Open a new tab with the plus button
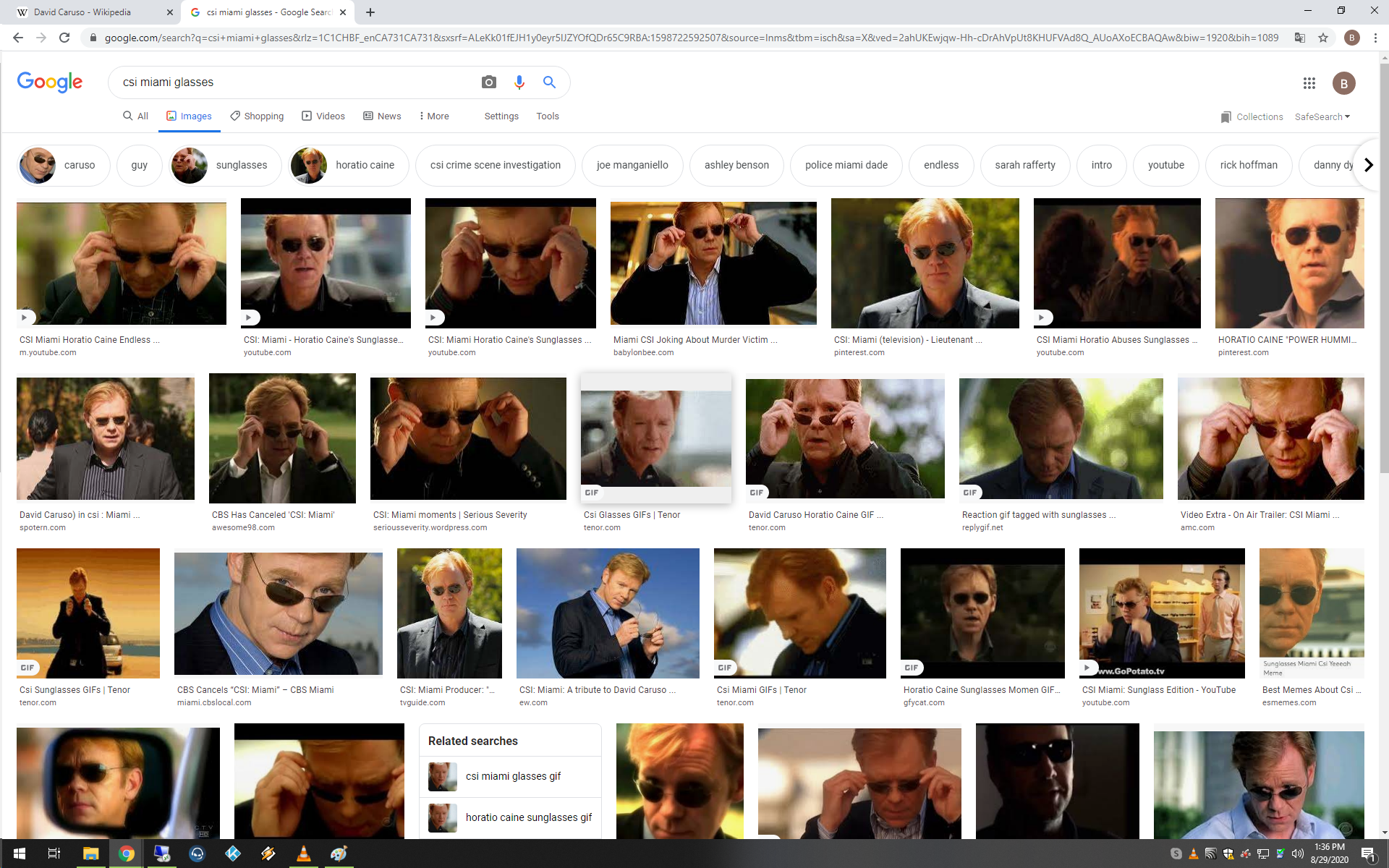This screenshot has width=1389, height=868. click(x=370, y=12)
